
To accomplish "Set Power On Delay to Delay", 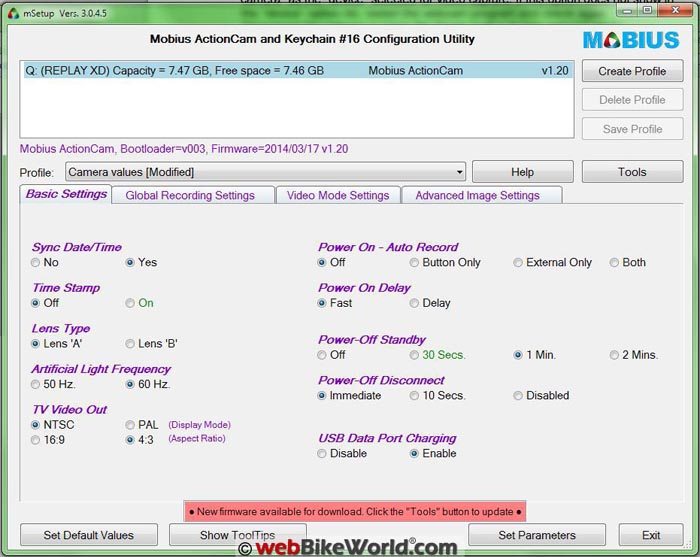I will (414, 303).
